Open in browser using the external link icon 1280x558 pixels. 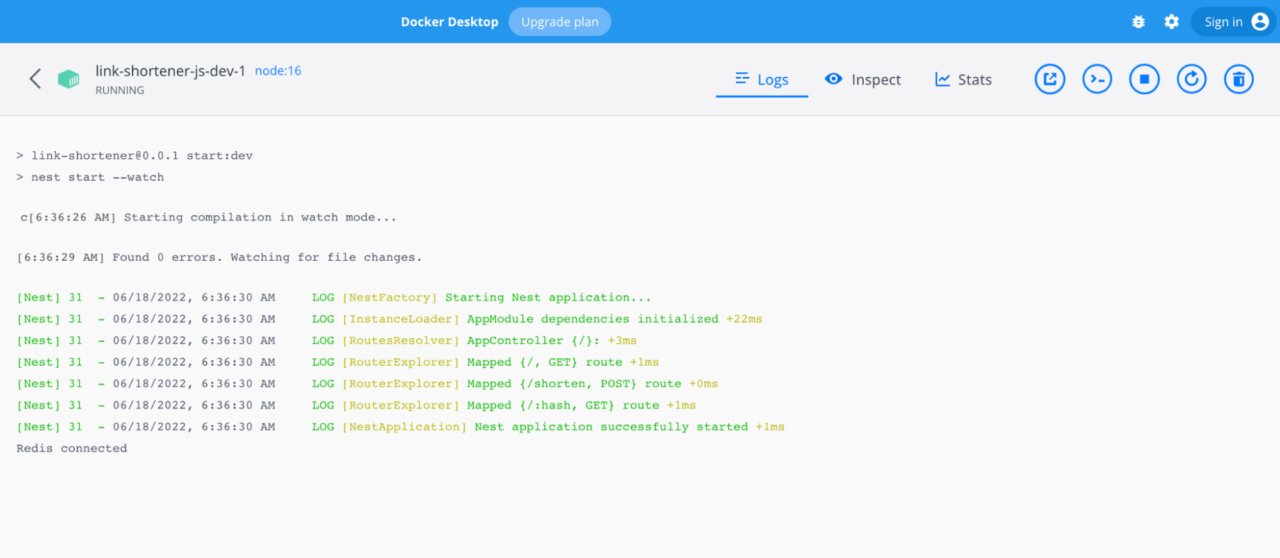pos(1050,79)
